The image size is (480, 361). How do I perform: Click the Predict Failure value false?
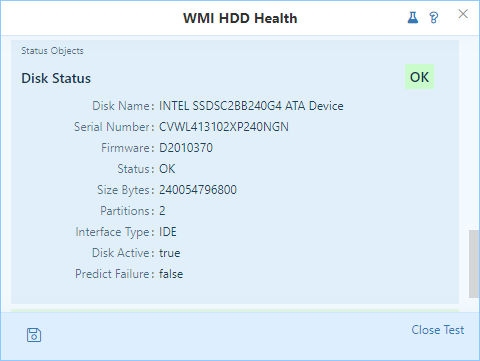click(x=171, y=274)
